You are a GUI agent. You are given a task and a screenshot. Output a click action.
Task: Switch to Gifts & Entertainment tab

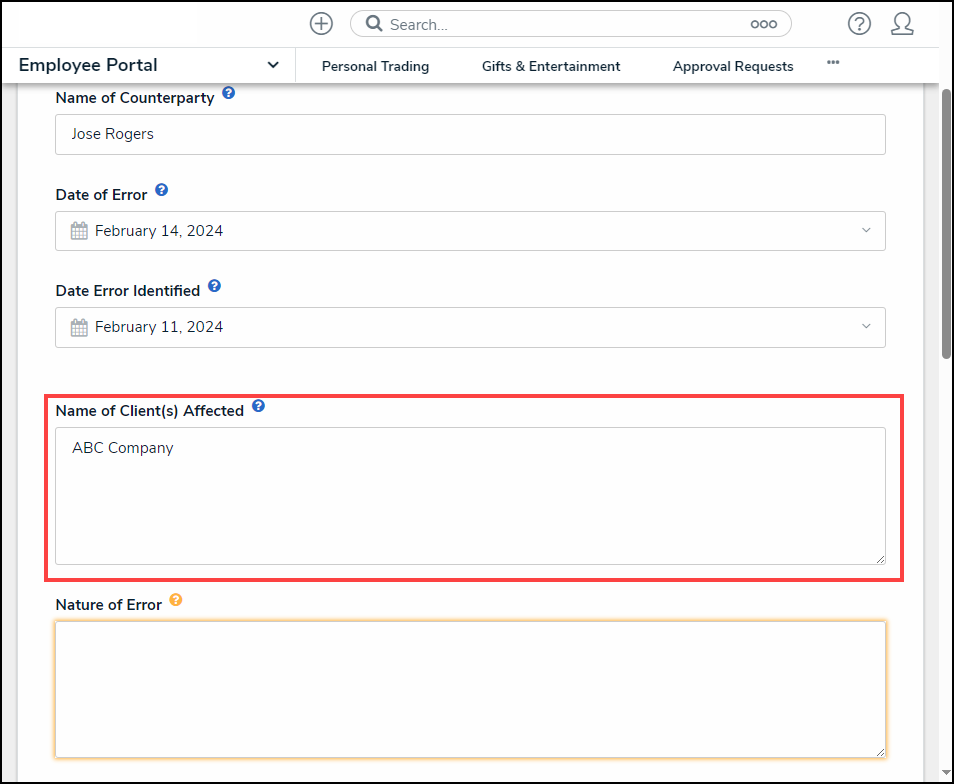point(551,66)
